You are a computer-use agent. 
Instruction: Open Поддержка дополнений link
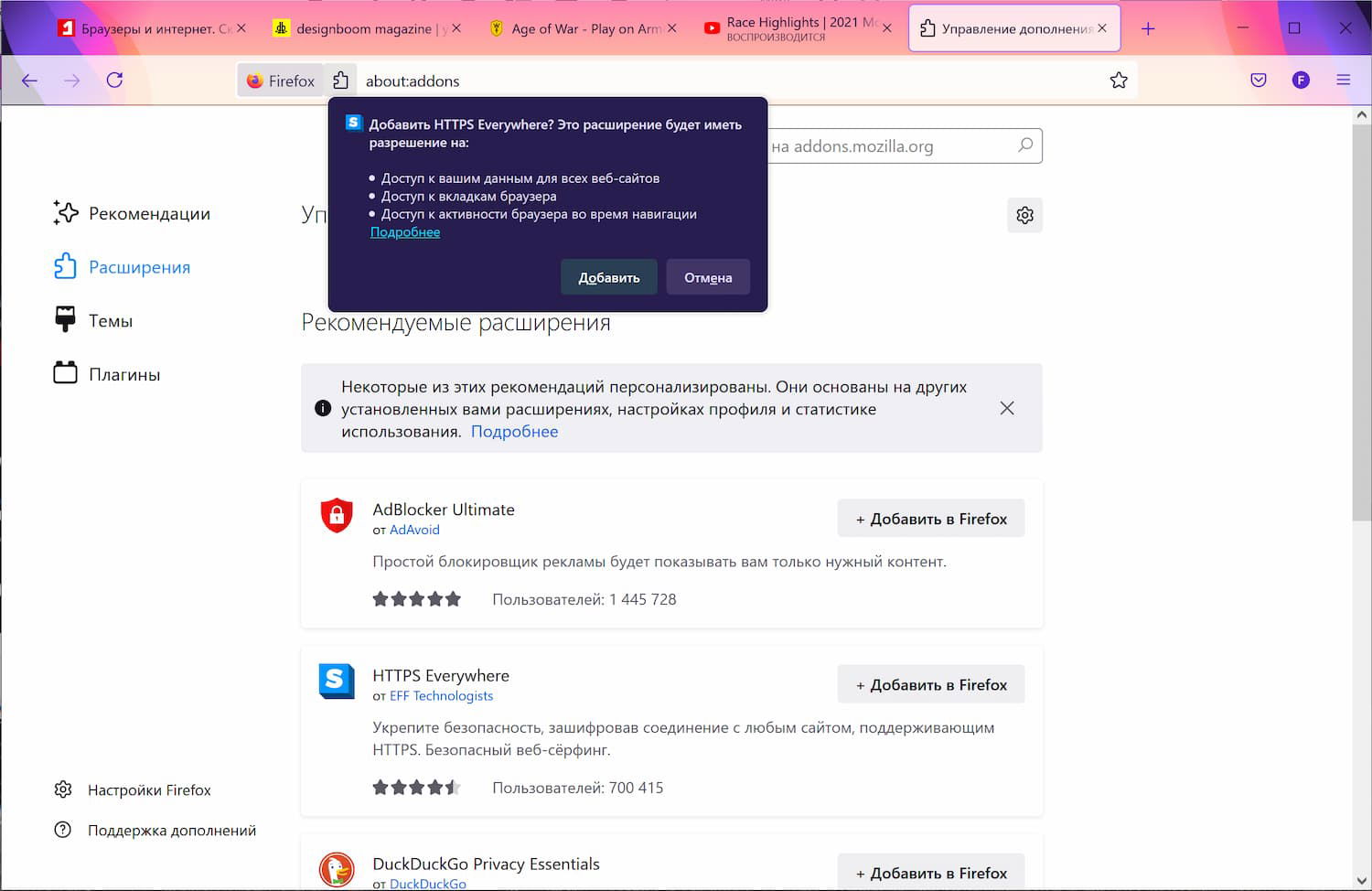pyautogui.click(x=155, y=831)
